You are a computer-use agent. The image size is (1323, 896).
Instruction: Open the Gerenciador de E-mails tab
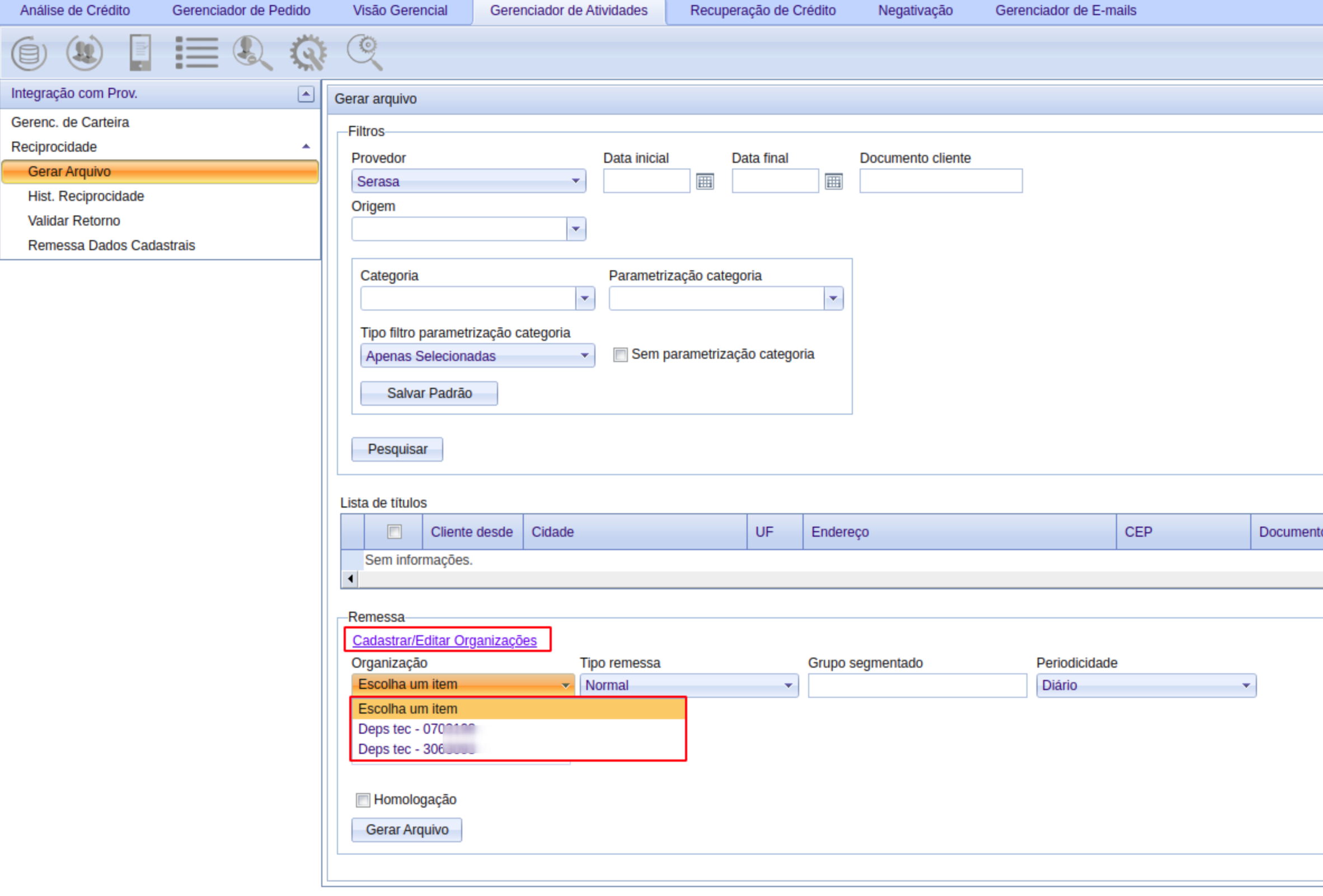pyautogui.click(x=1066, y=10)
